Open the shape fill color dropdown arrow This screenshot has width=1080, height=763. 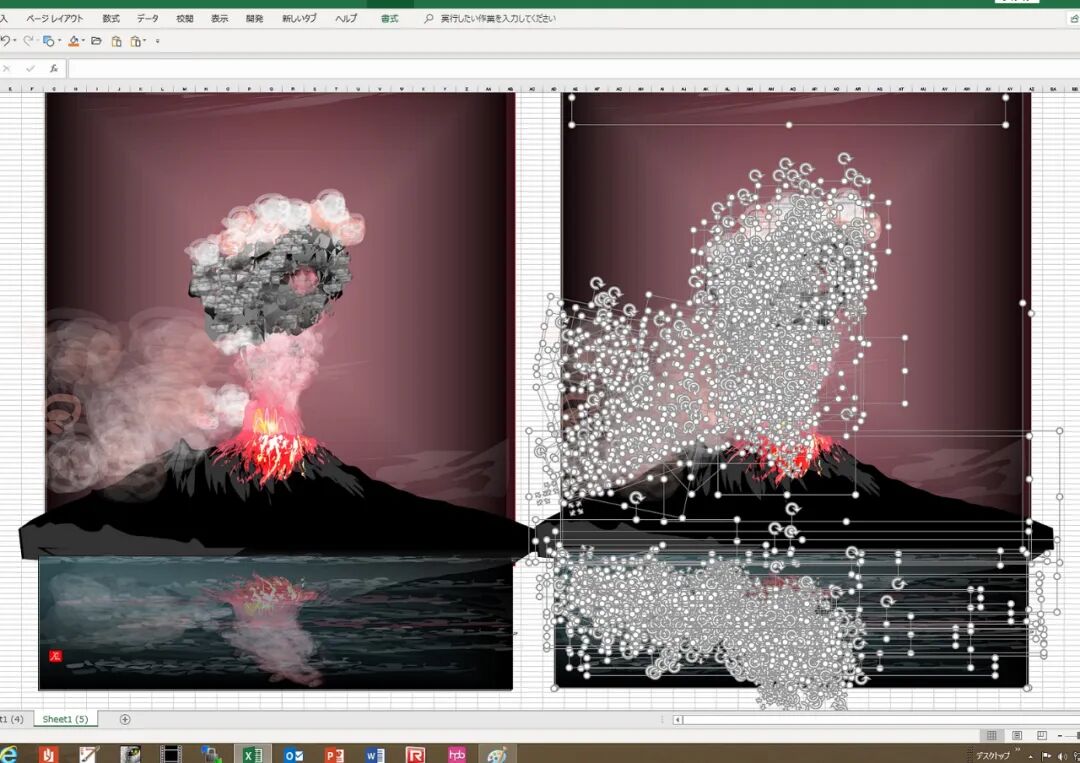pos(83,40)
